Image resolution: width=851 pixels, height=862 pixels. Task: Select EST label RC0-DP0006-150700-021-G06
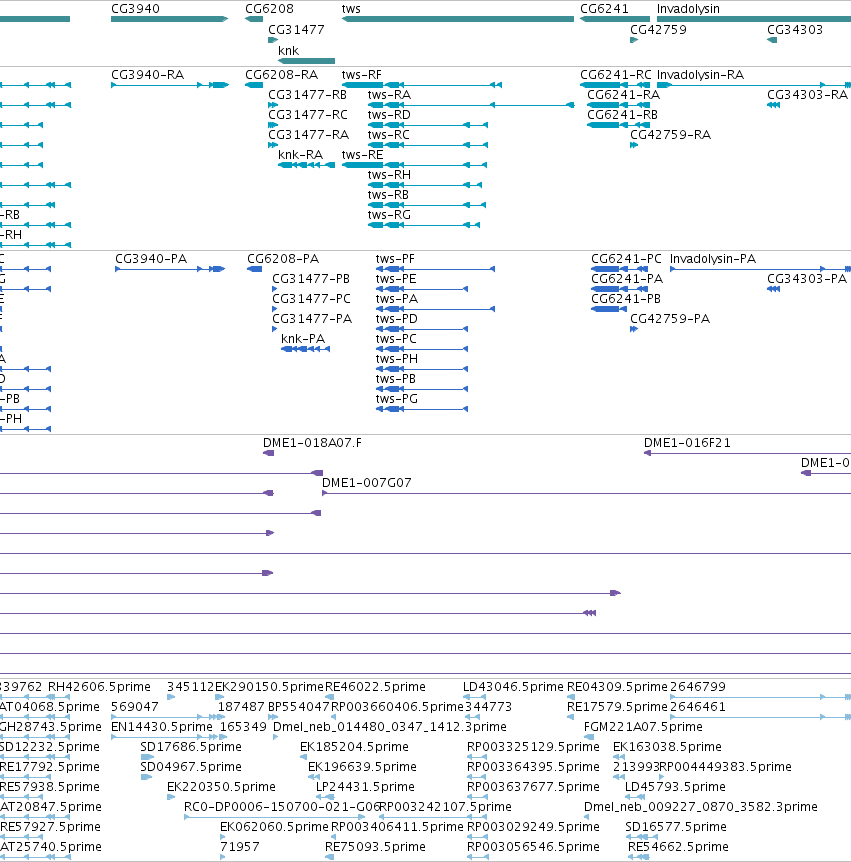pyautogui.click(x=282, y=806)
